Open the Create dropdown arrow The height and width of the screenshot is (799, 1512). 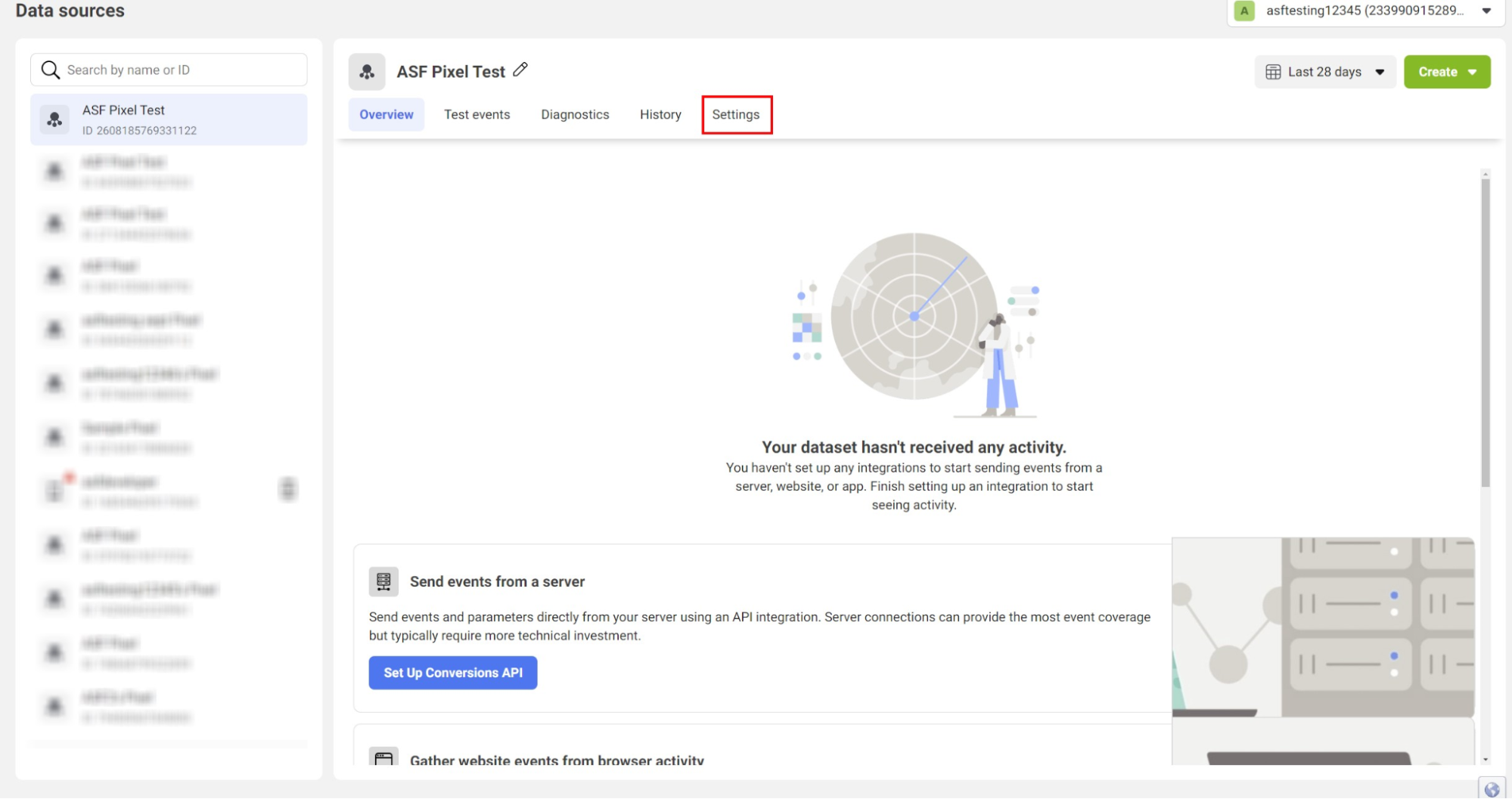(x=1472, y=72)
